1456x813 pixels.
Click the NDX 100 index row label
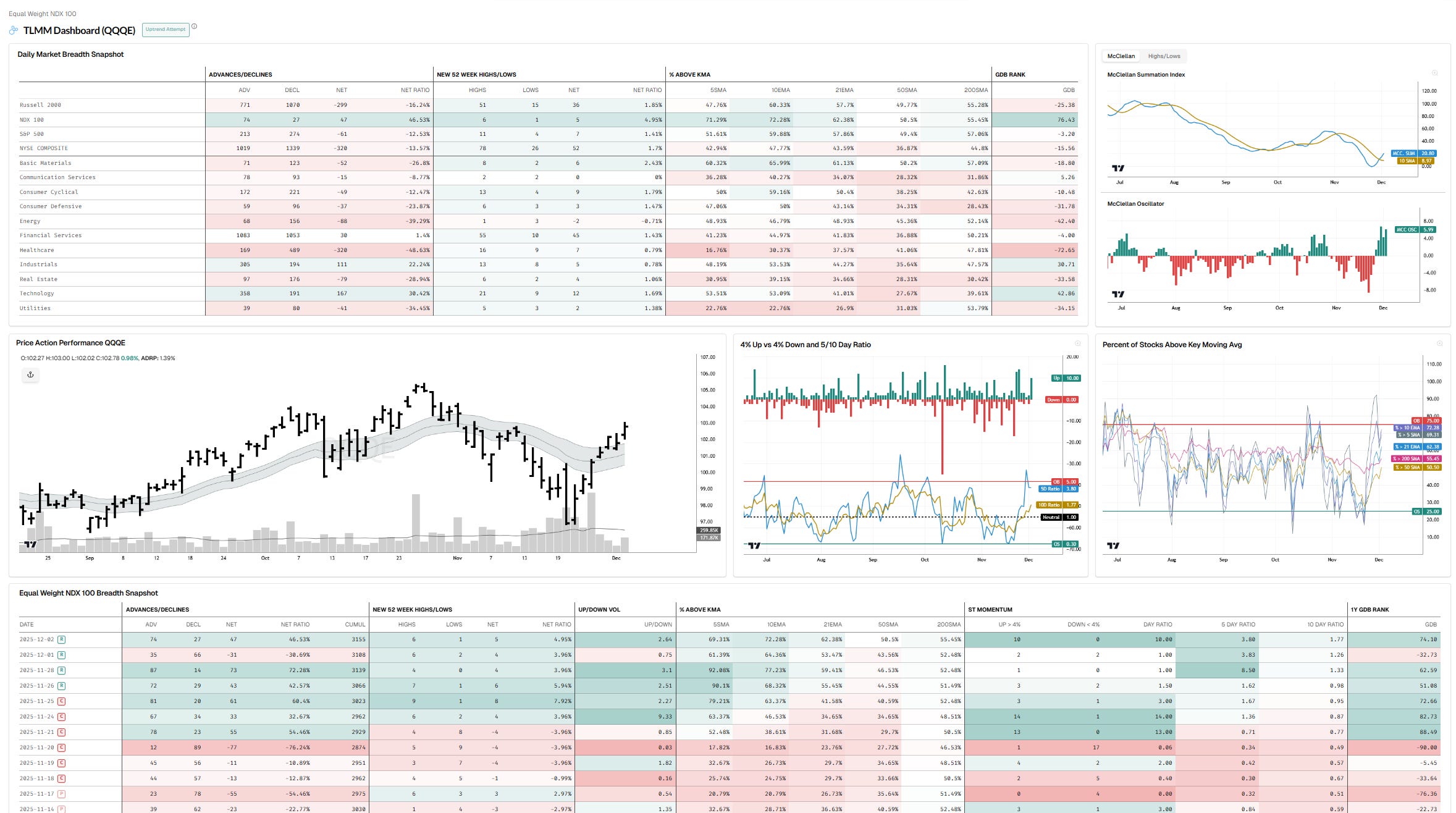32,120
